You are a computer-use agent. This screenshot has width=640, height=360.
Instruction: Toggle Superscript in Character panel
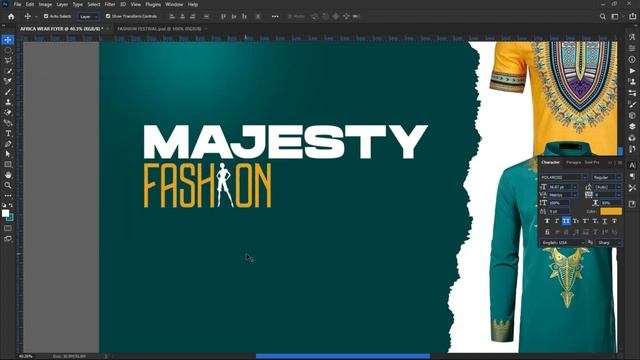tap(585, 221)
